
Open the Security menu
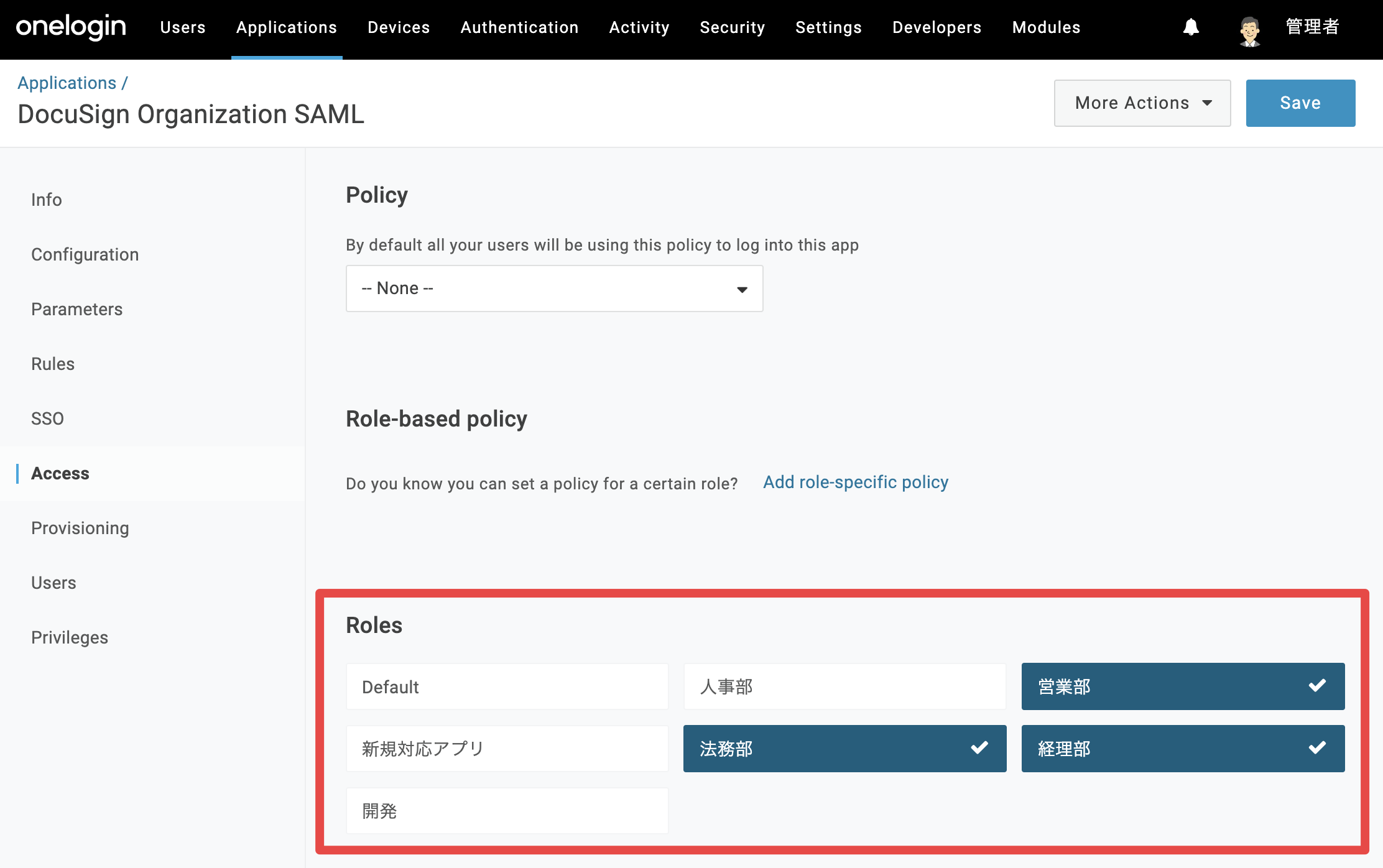coord(733,27)
